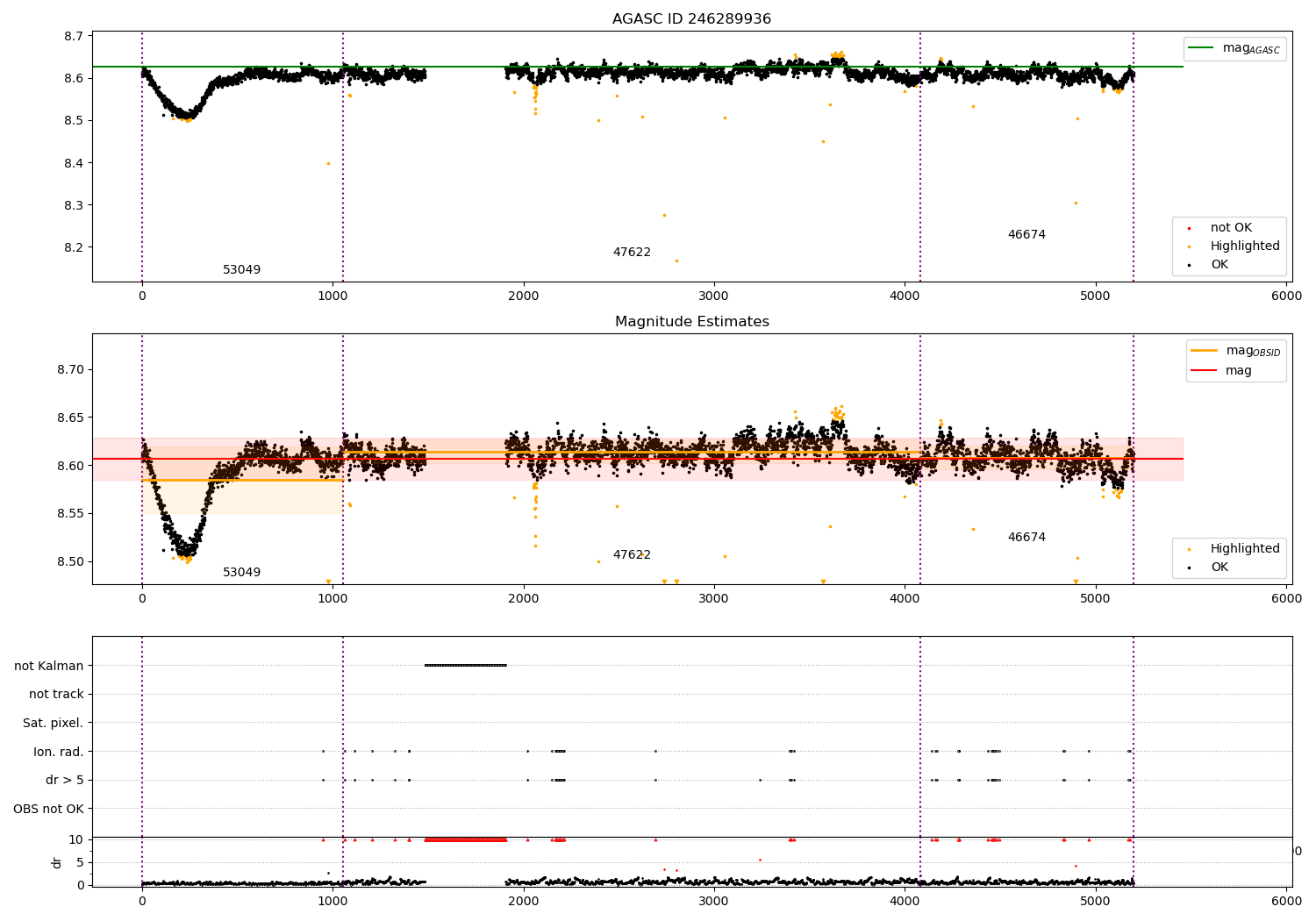Click the 'Ion. rad.' row label
Image resolution: width=1316 pixels, height=921 pixels.
[59, 752]
